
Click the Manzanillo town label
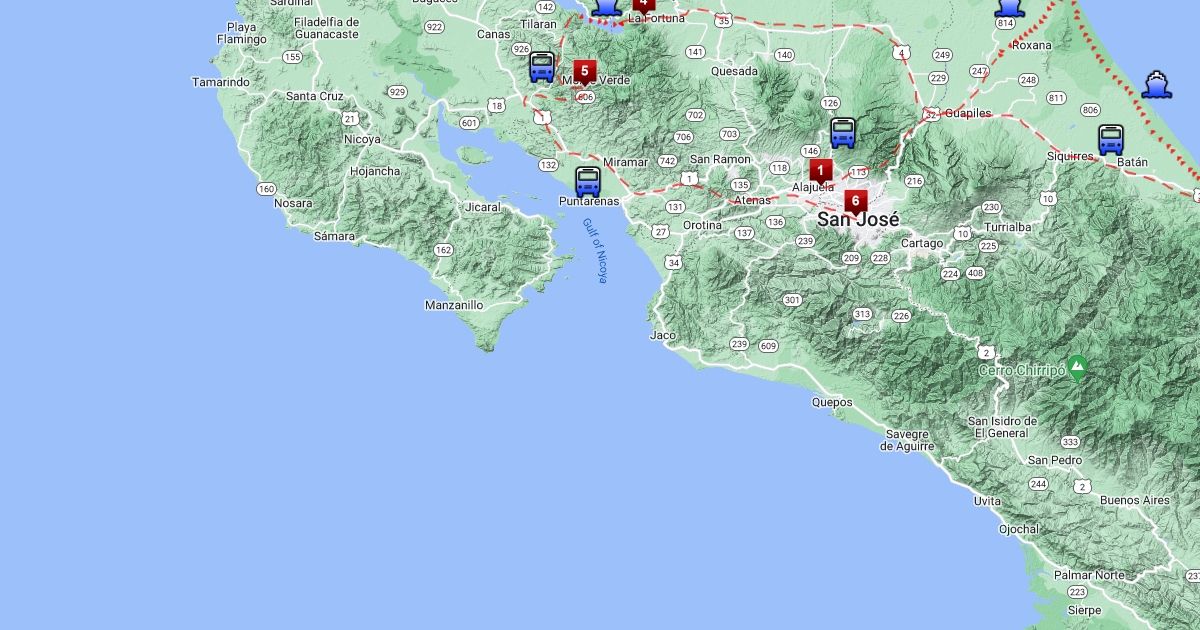point(454,305)
